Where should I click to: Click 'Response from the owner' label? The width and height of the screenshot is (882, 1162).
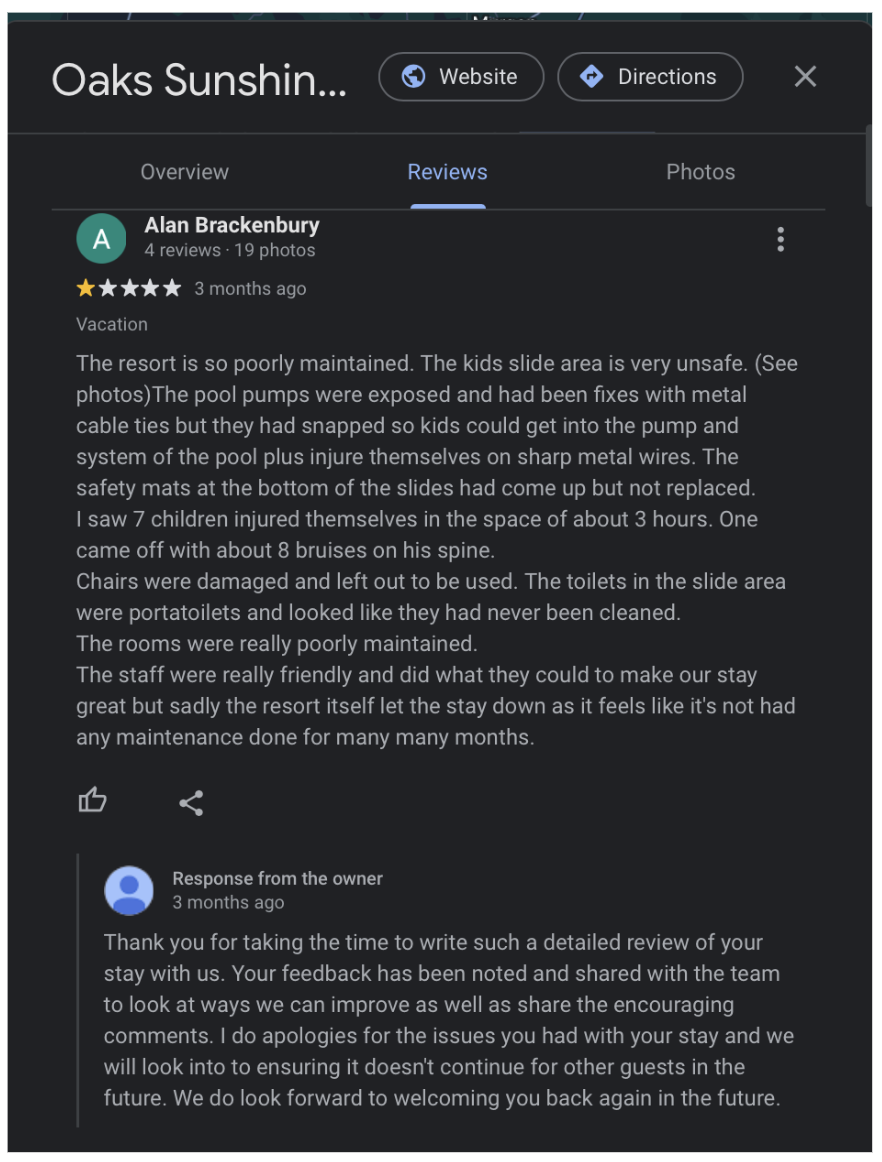point(277,879)
